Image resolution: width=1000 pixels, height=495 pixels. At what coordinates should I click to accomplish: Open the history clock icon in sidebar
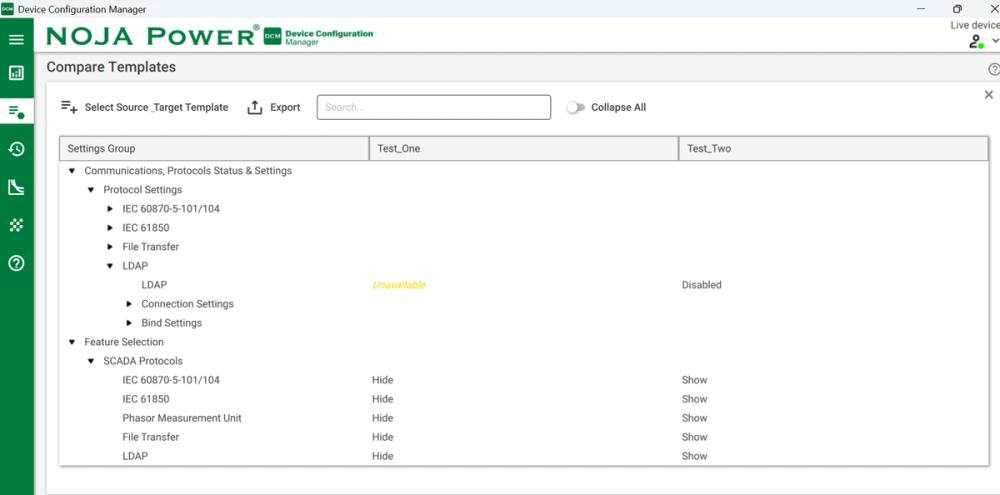pyautogui.click(x=17, y=149)
